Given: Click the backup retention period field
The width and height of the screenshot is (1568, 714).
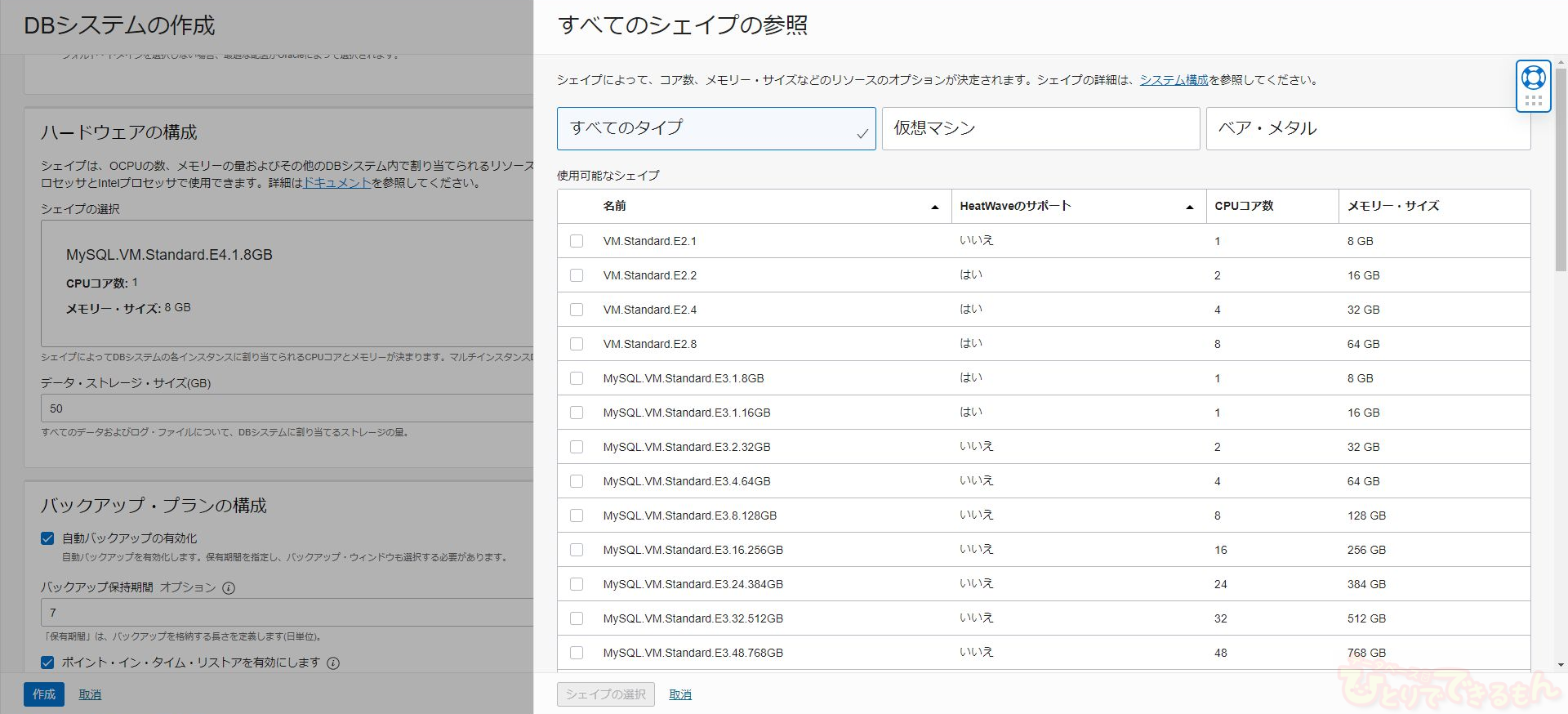Looking at the screenshot, I should point(286,613).
